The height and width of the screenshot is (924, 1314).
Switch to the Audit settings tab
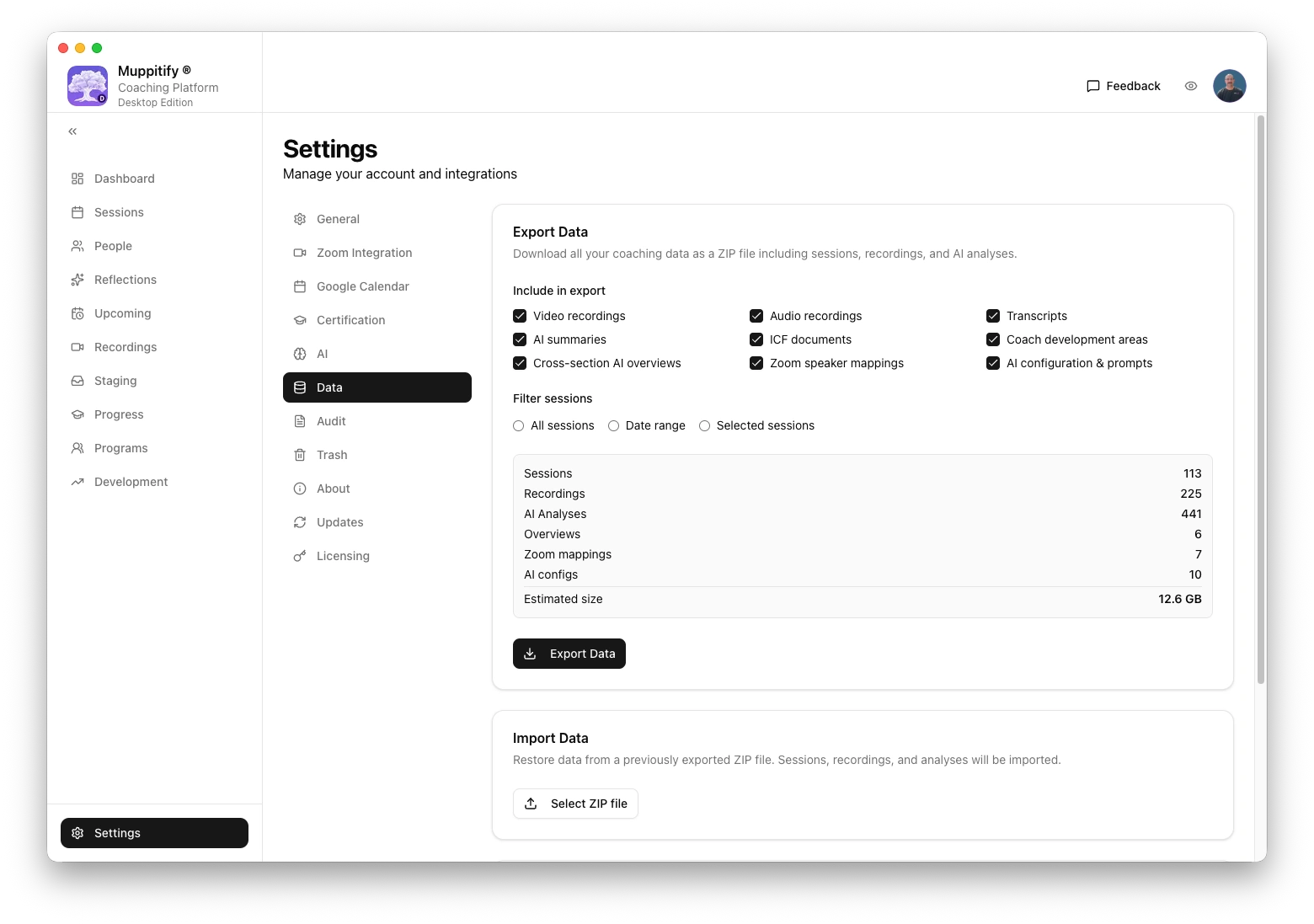(331, 421)
